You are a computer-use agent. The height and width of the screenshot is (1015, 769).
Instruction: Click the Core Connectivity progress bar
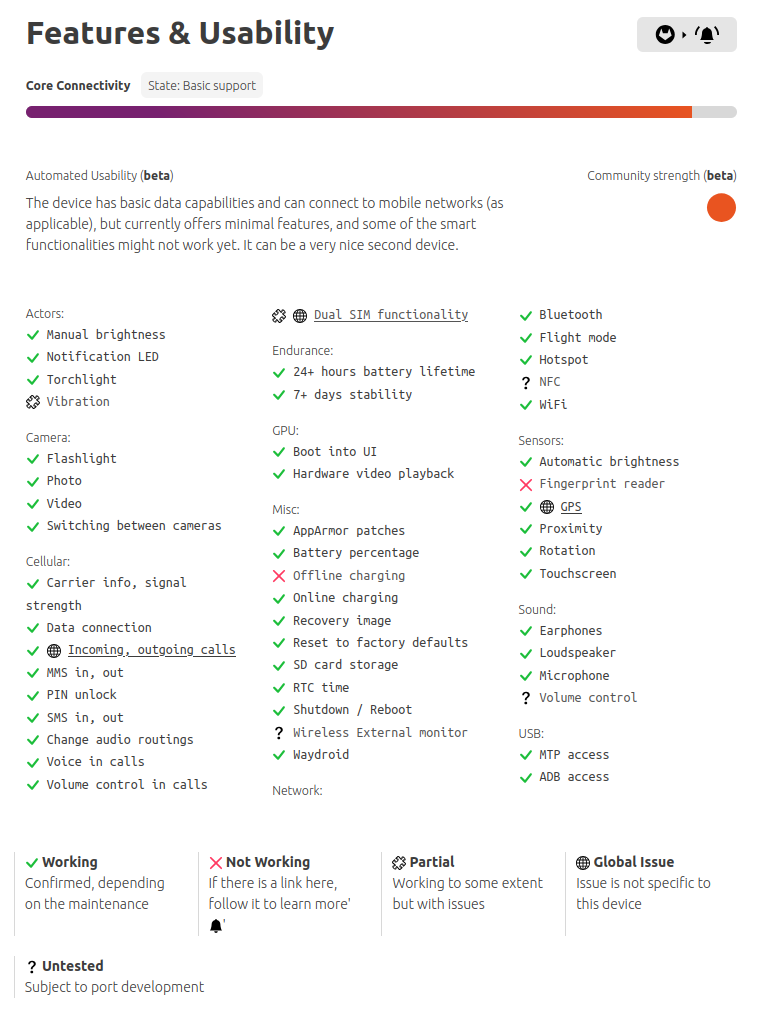pos(381,112)
